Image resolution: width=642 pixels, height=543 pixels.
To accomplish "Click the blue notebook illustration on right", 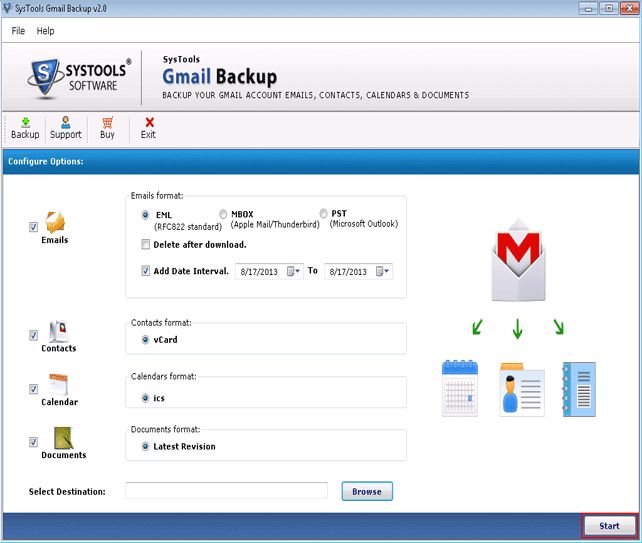I will point(579,389).
